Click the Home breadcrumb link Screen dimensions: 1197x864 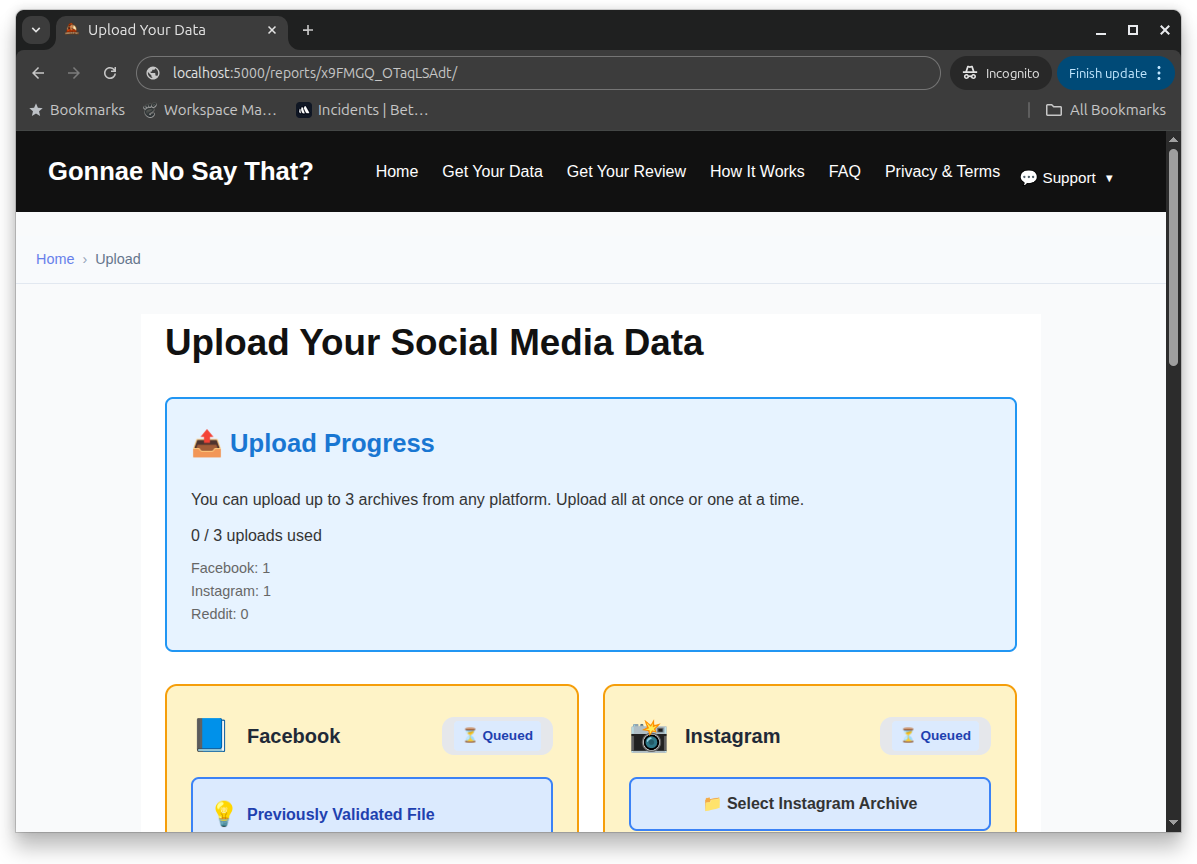[55, 259]
